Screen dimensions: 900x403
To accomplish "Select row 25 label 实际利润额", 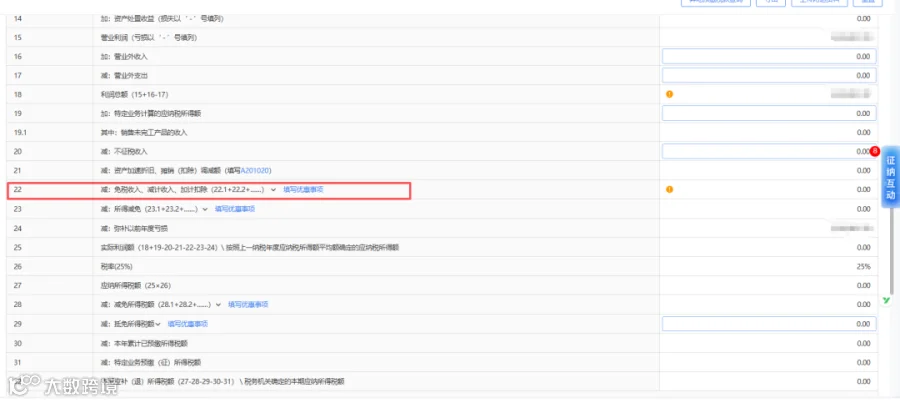I will tap(249, 247).
